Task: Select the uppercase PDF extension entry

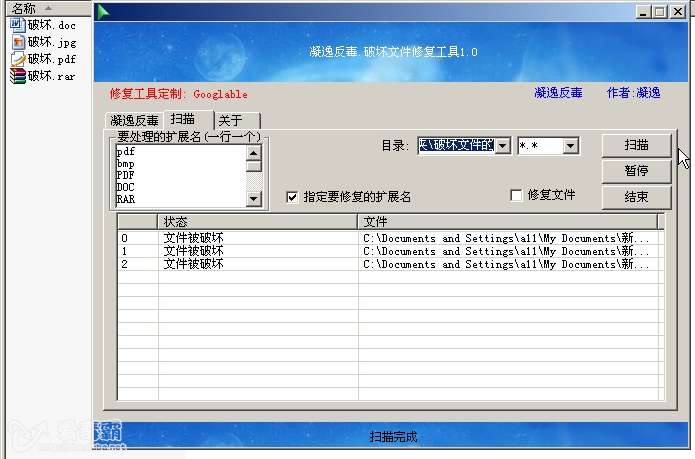Action: click(x=125, y=175)
